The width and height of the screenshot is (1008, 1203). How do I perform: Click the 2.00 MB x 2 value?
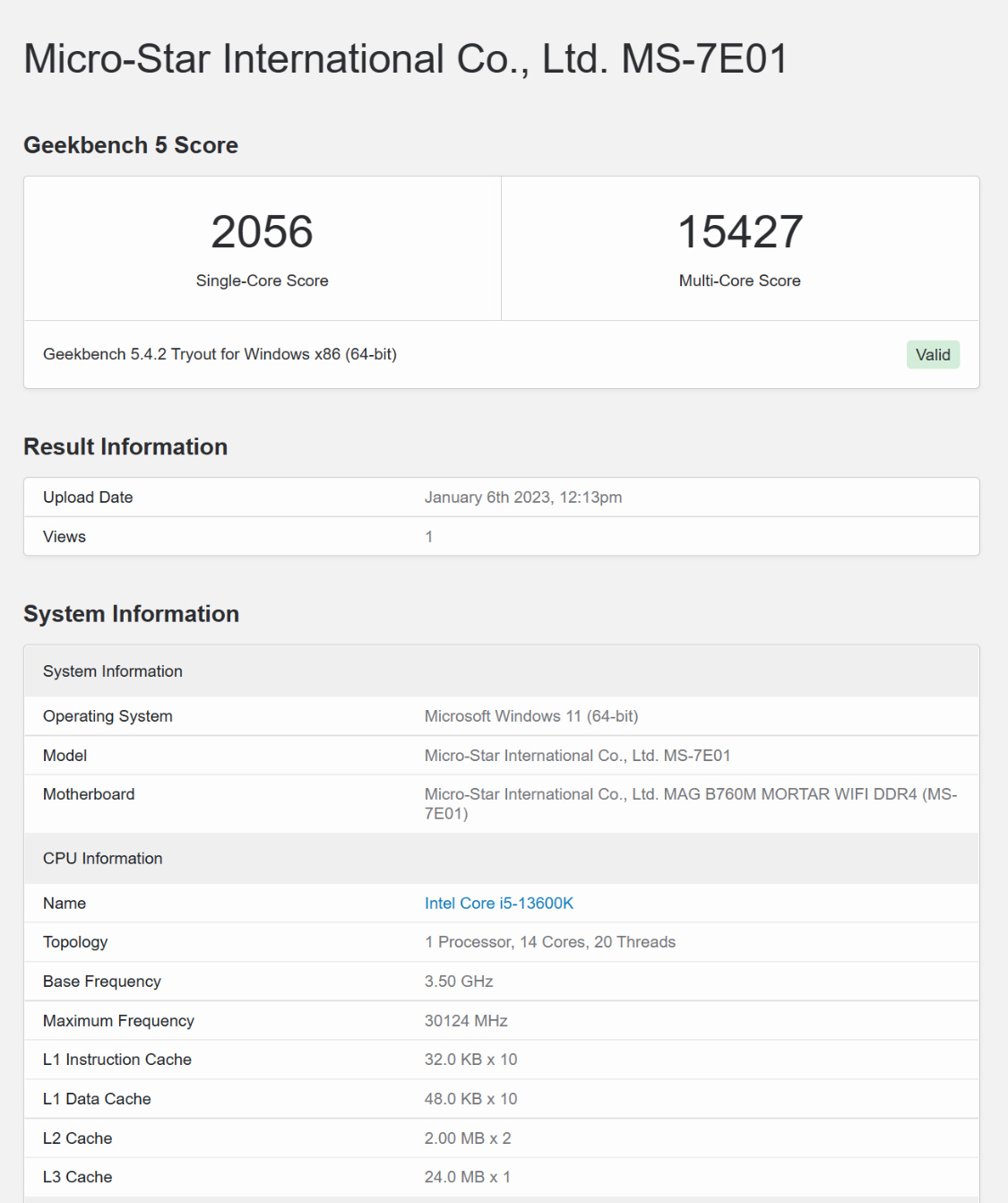coord(468,1138)
